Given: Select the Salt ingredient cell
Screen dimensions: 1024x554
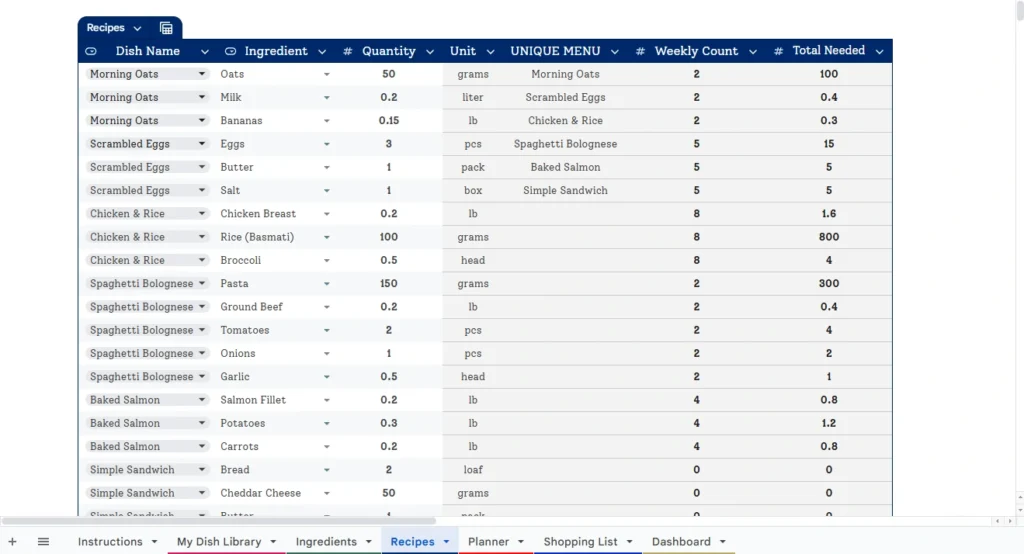Looking at the screenshot, I should pyautogui.click(x=274, y=191).
